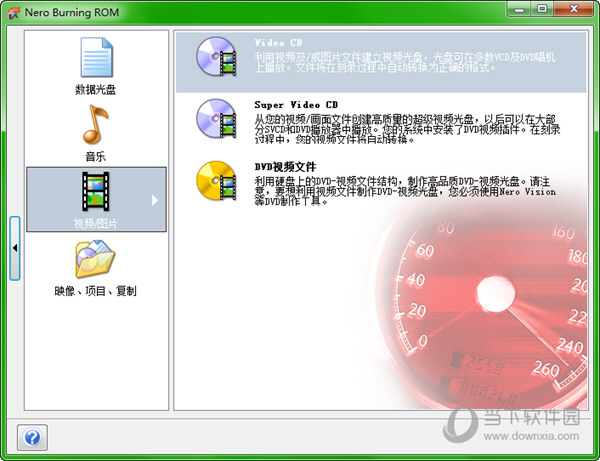The height and width of the screenshot is (461, 600).
Task: Expand the 视频/图片 submenu arrow
Action: click(155, 200)
